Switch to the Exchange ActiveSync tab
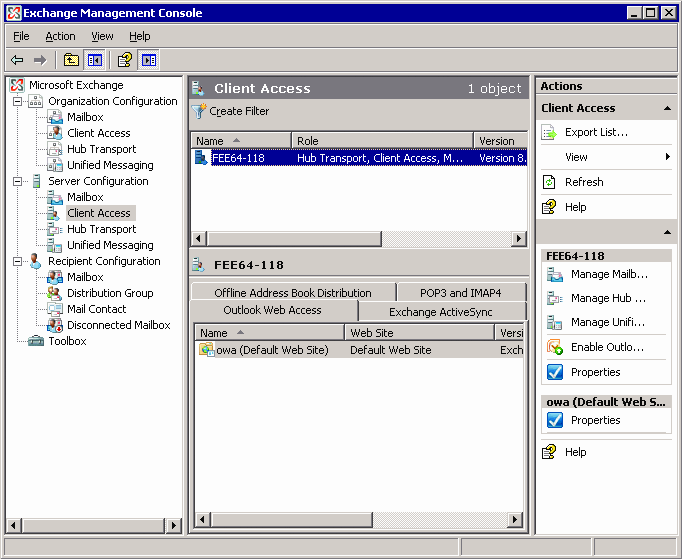The height and width of the screenshot is (559, 682). pos(441,312)
